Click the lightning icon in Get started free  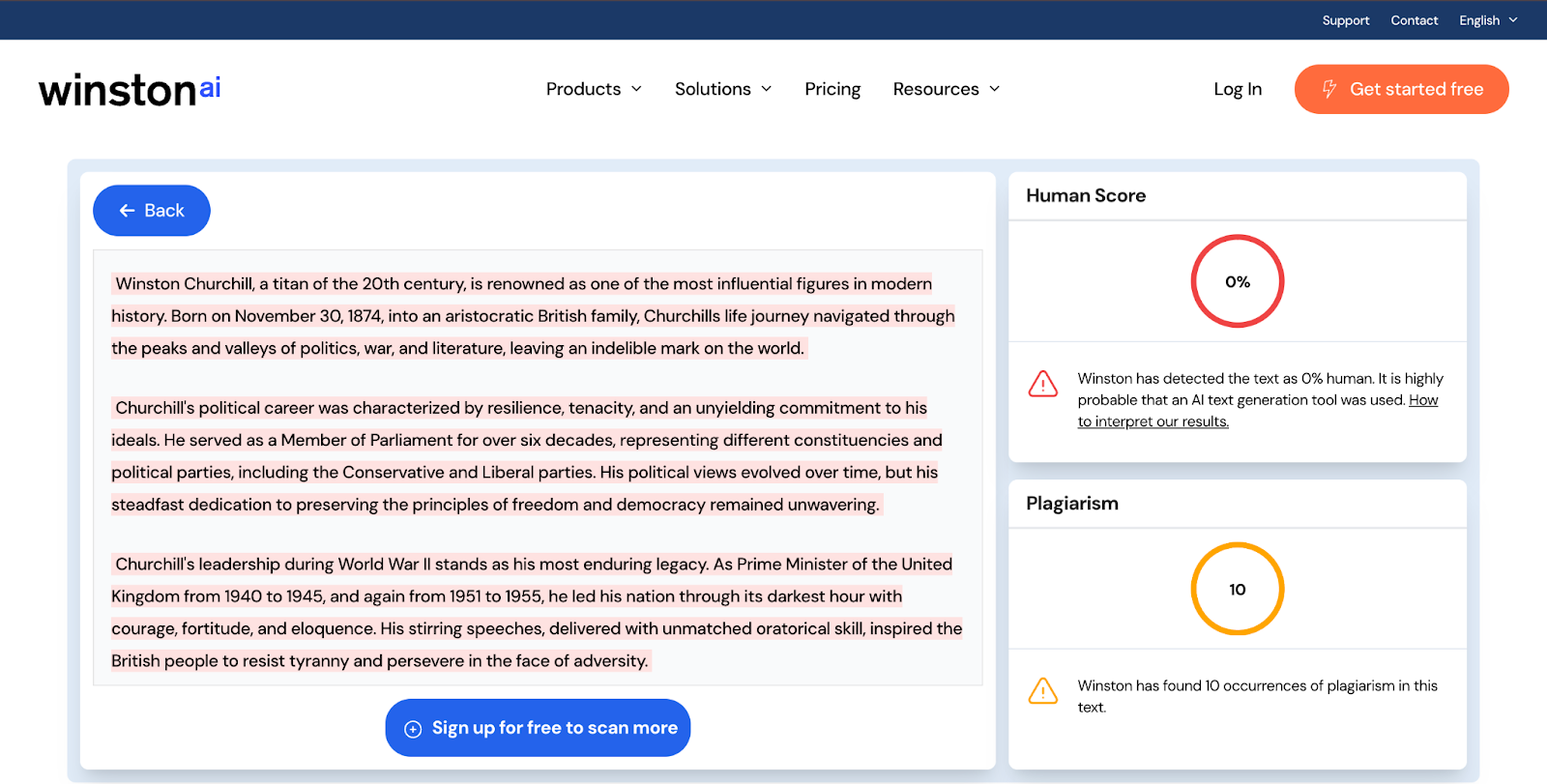click(1329, 89)
